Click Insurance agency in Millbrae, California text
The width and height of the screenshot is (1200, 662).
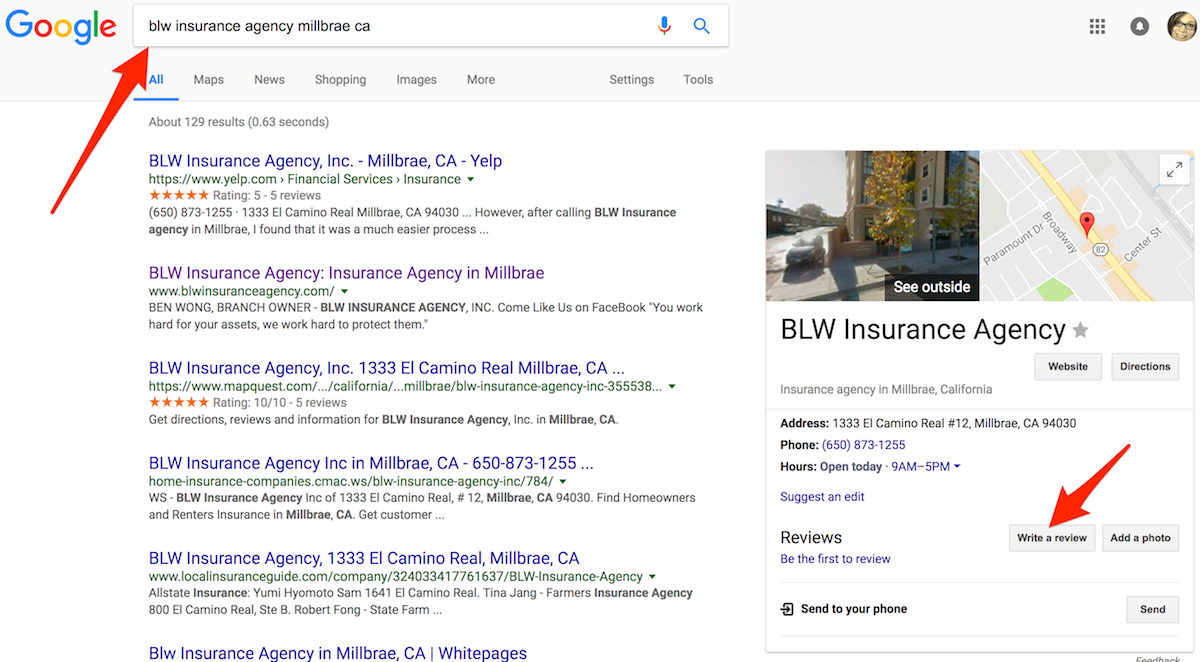click(886, 390)
